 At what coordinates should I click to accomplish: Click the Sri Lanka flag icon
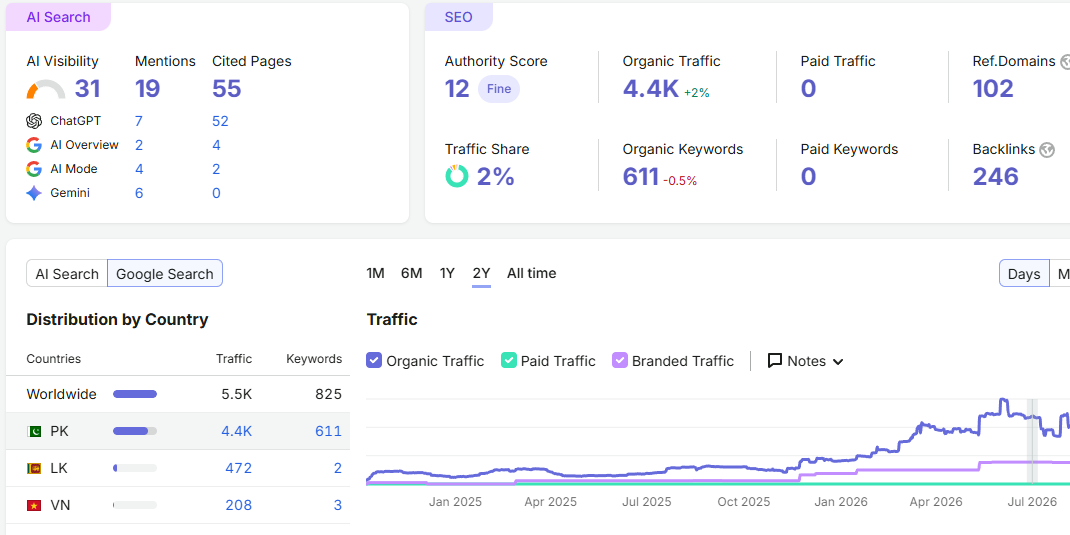point(33,468)
